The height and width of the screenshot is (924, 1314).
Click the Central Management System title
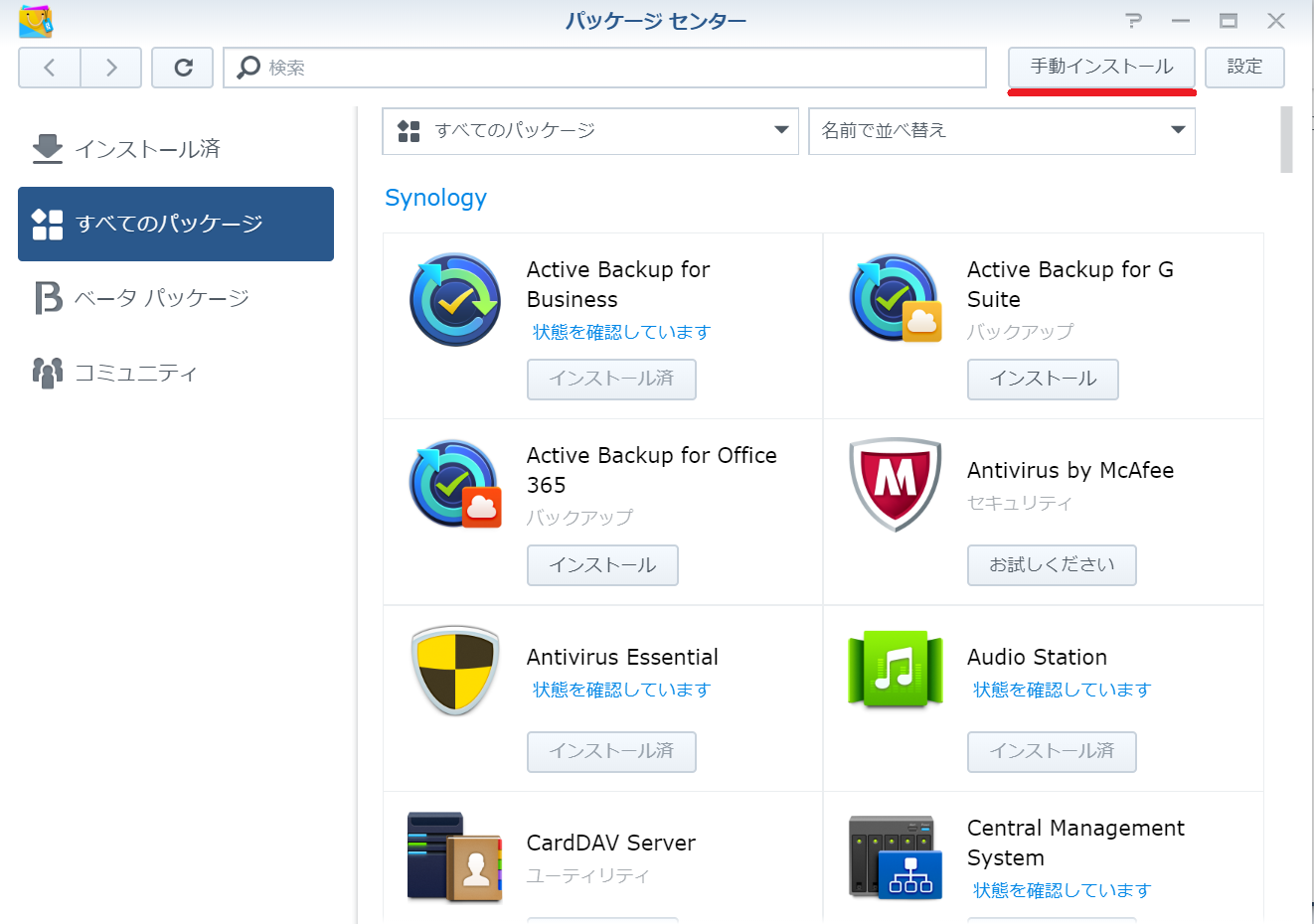[x=1075, y=843]
